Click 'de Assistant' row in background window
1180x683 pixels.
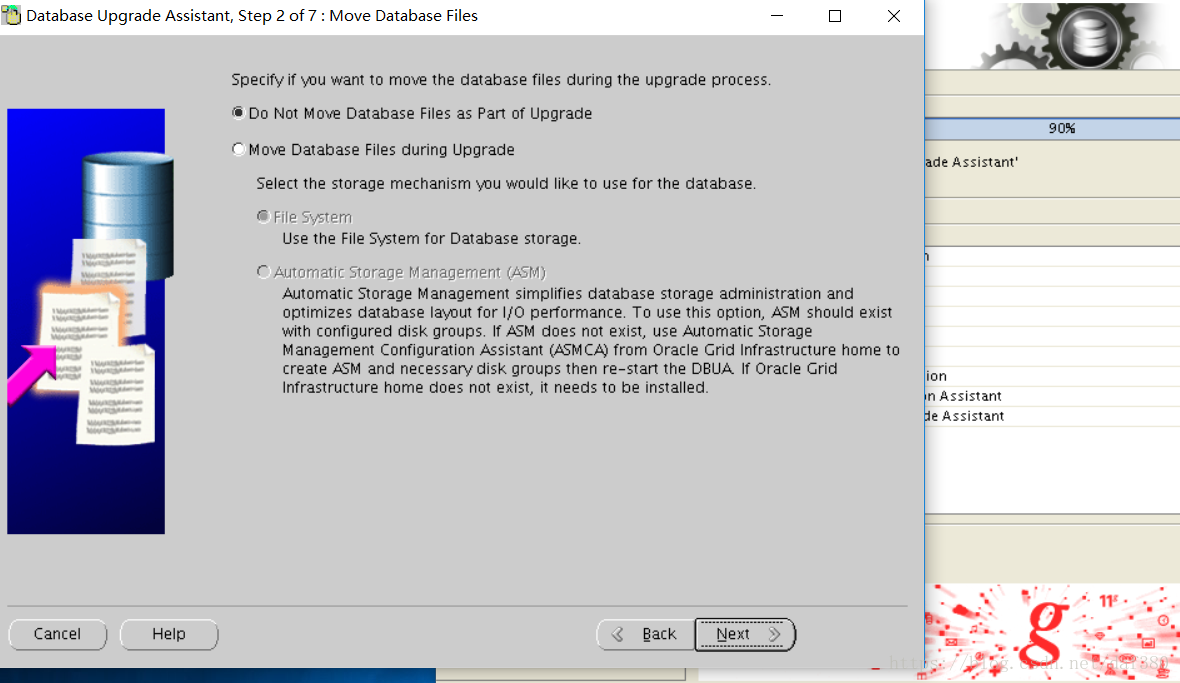tap(1052, 416)
